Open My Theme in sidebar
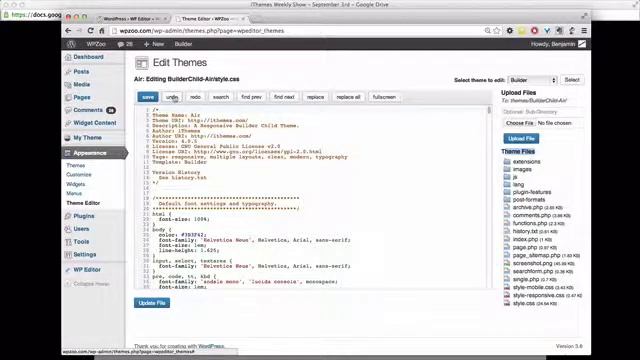 (87, 138)
